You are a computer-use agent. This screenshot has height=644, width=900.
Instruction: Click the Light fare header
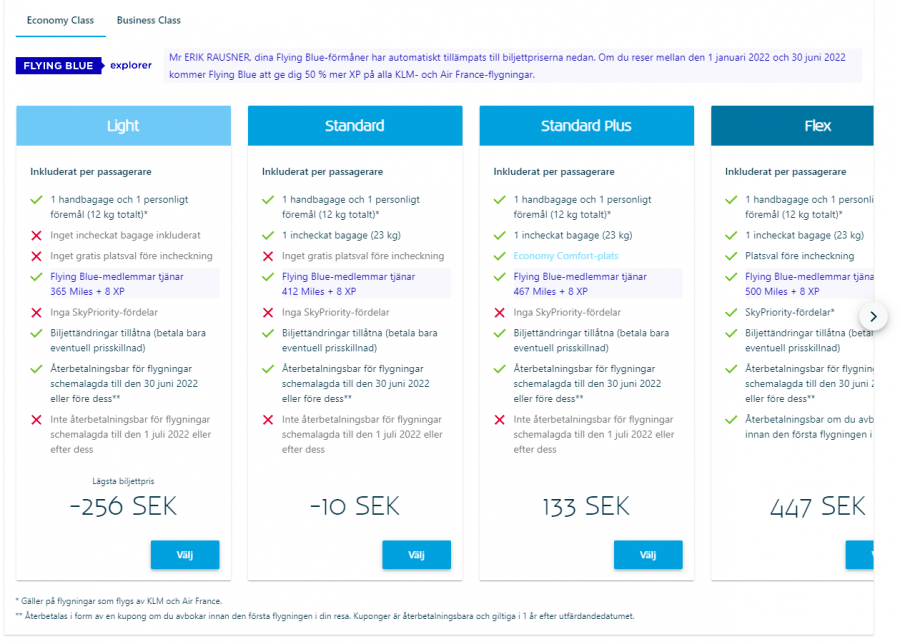[x=123, y=126]
